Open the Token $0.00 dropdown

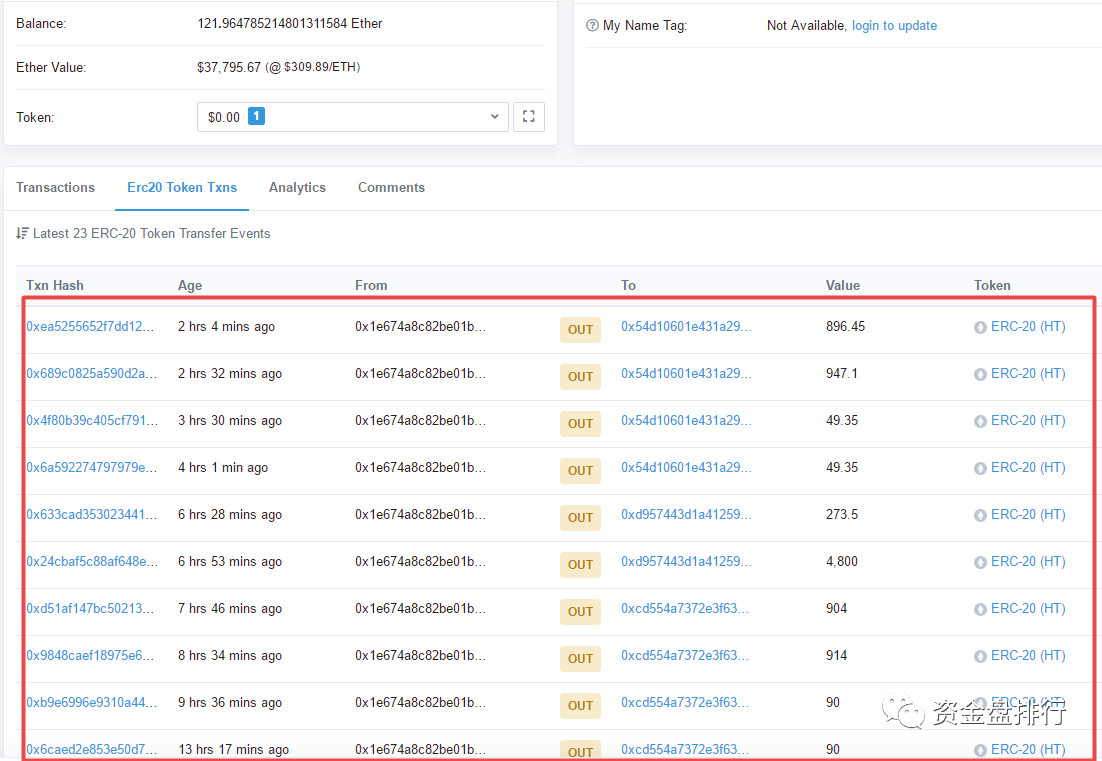tap(352, 117)
